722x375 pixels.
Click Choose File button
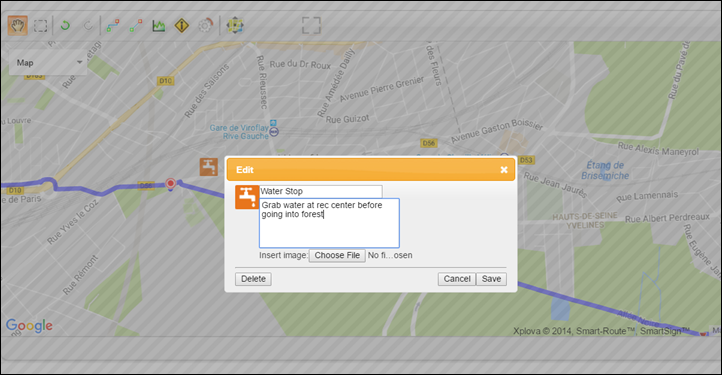tap(337, 255)
